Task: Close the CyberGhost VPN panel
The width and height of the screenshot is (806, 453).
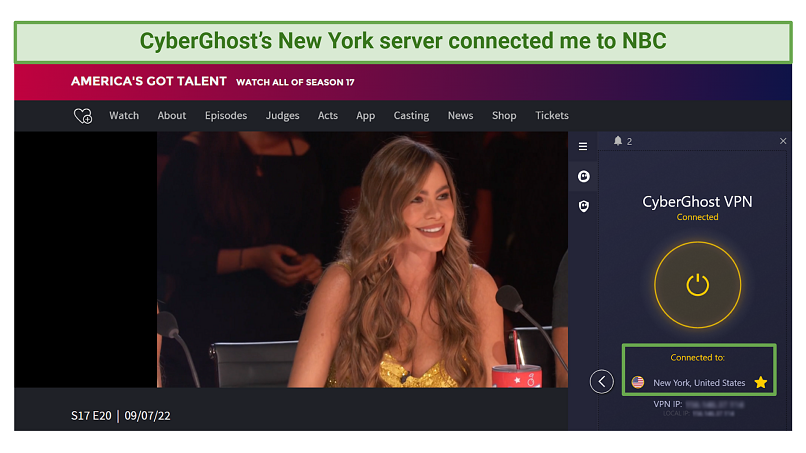Action: [783, 141]
